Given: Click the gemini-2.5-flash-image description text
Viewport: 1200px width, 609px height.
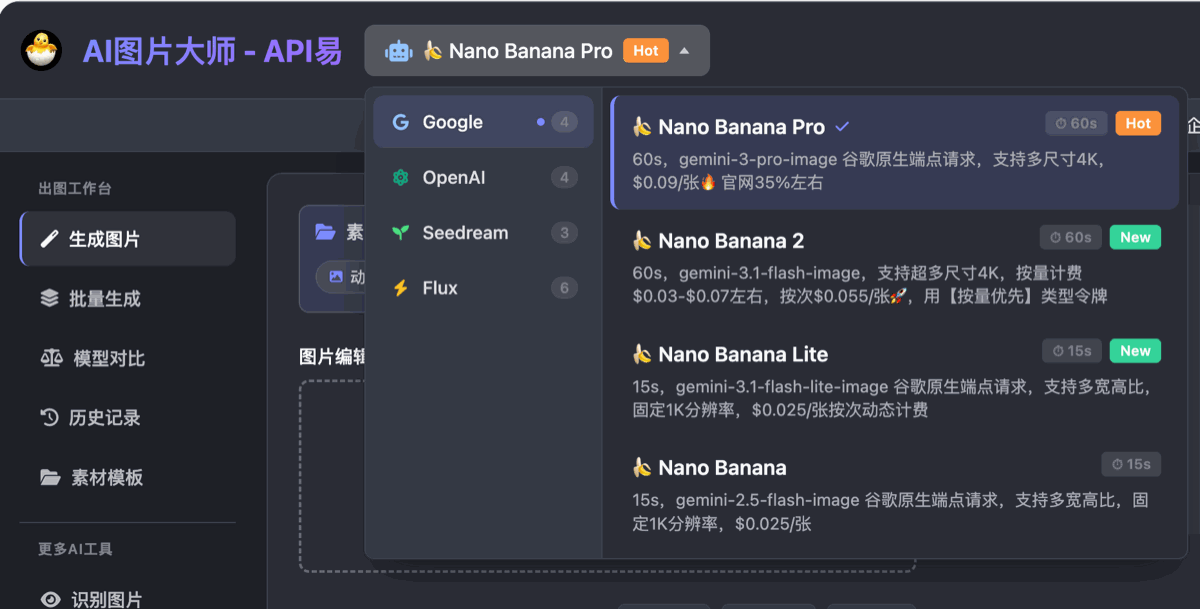Looking at the screenshot, I should click(x=890, y=512).
